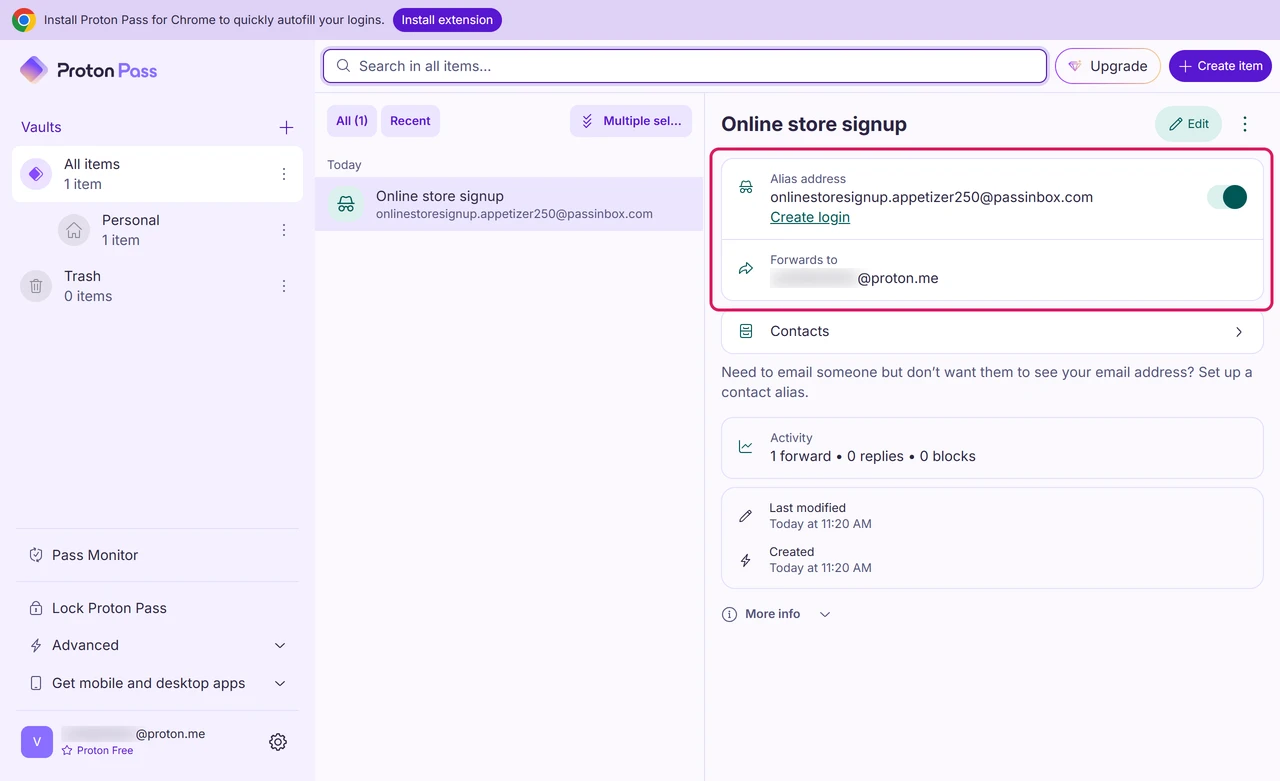The image size is (1280, 781).
Task: Disable the alias address toggle
Action: [1227, 197]
